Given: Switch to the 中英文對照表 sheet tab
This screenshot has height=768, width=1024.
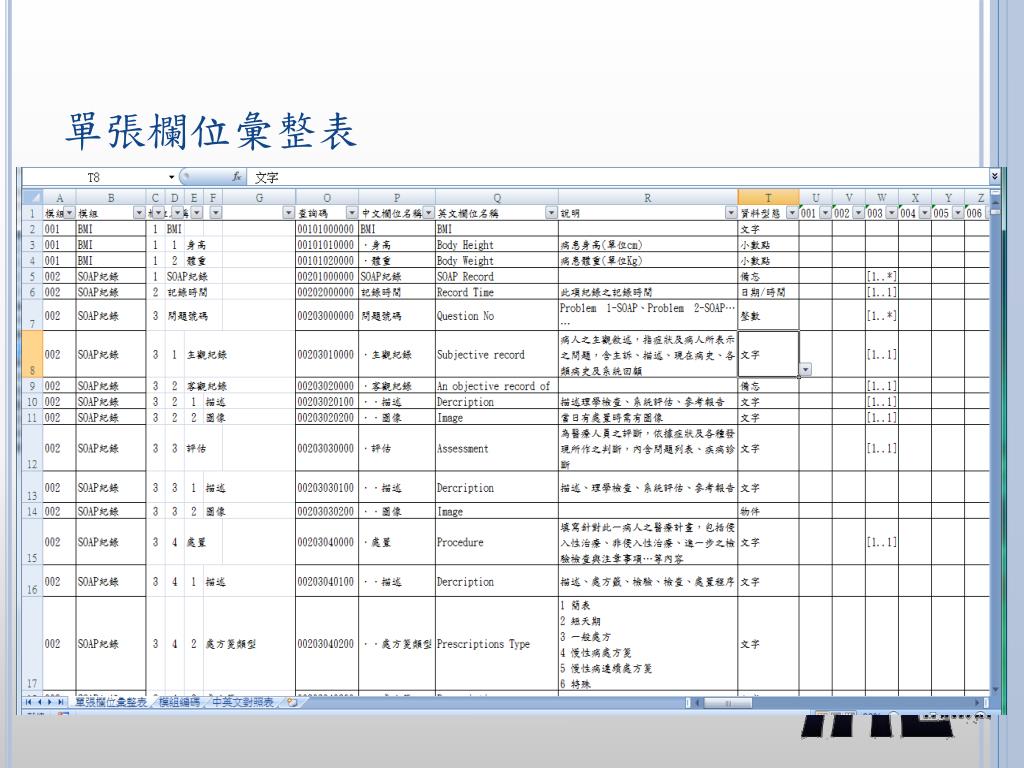Looking at the screenshot, I should 243,702.
